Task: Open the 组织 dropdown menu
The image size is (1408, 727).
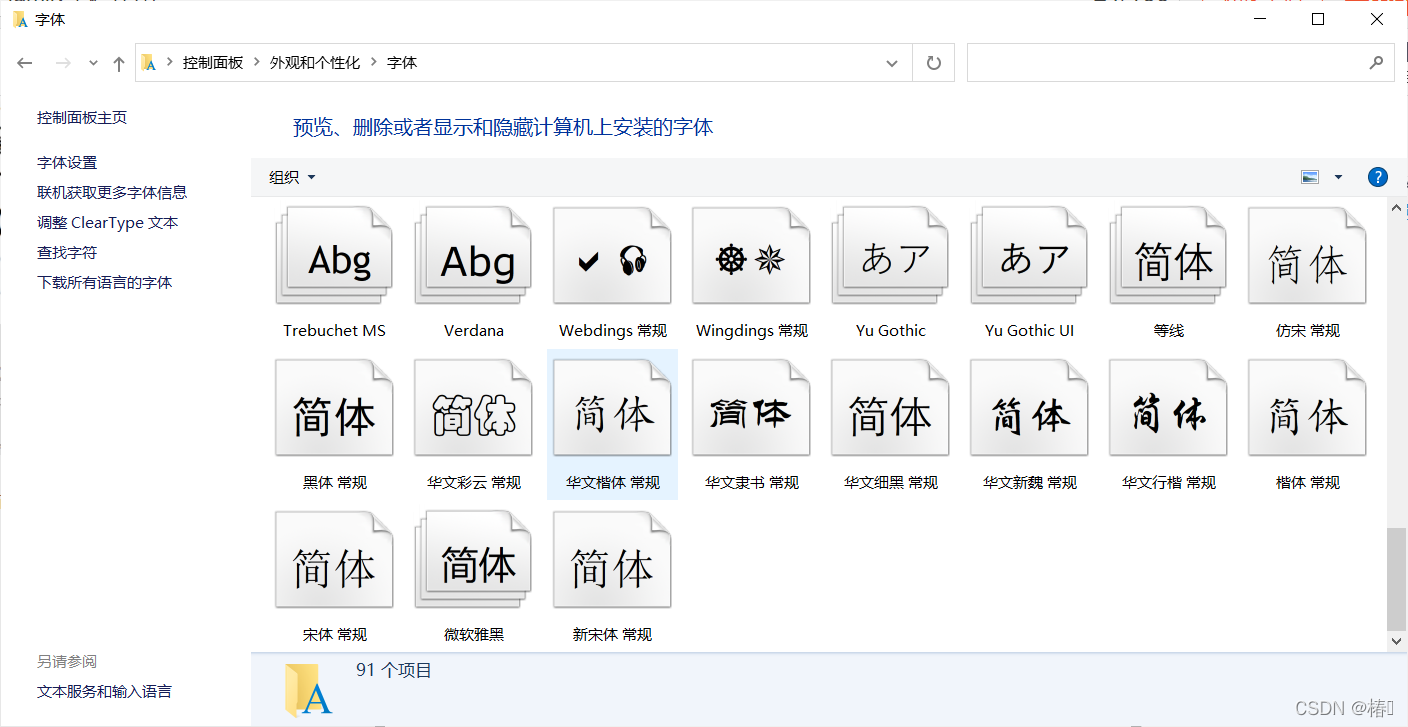Action: [x=292, y=177]
